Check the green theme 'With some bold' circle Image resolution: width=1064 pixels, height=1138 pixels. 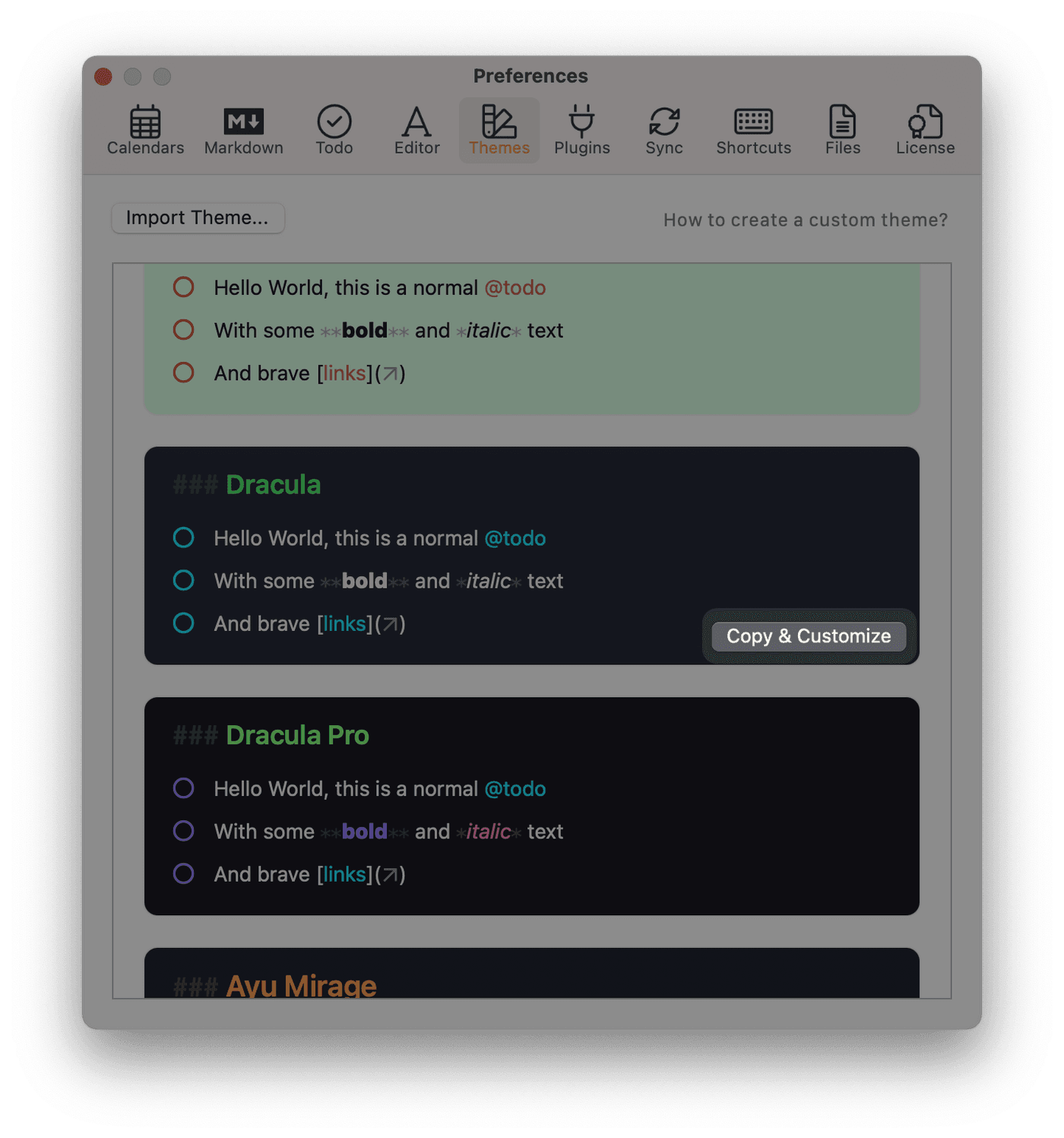coord(183,329)
